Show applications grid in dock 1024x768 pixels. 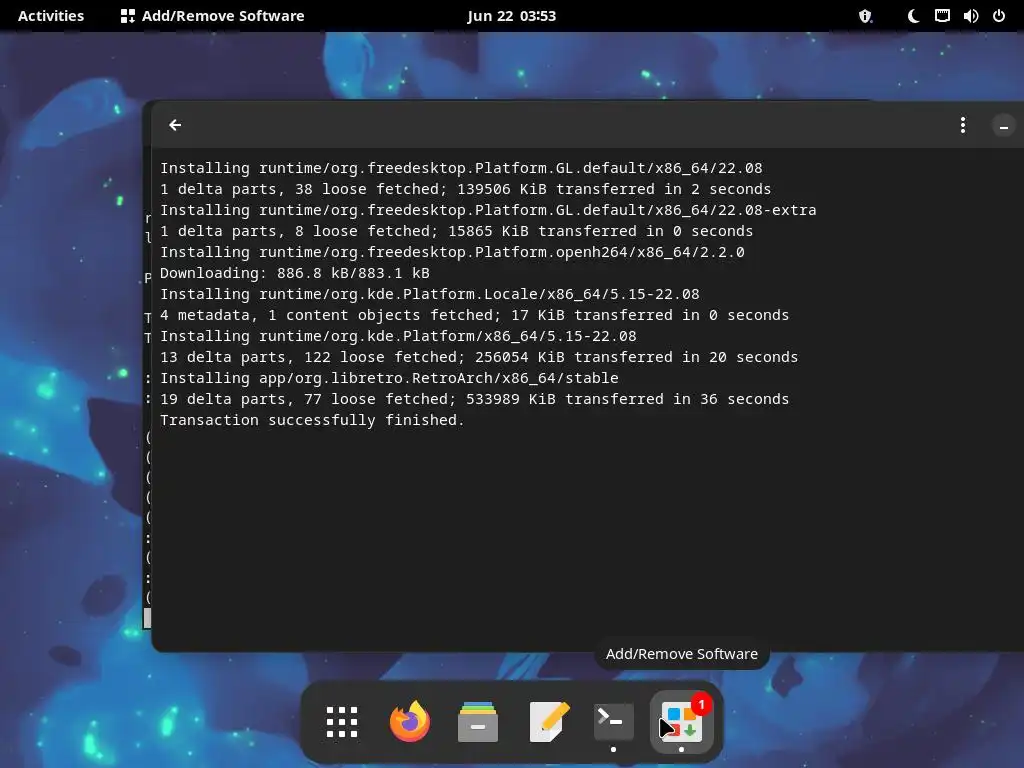coord(342,722)
